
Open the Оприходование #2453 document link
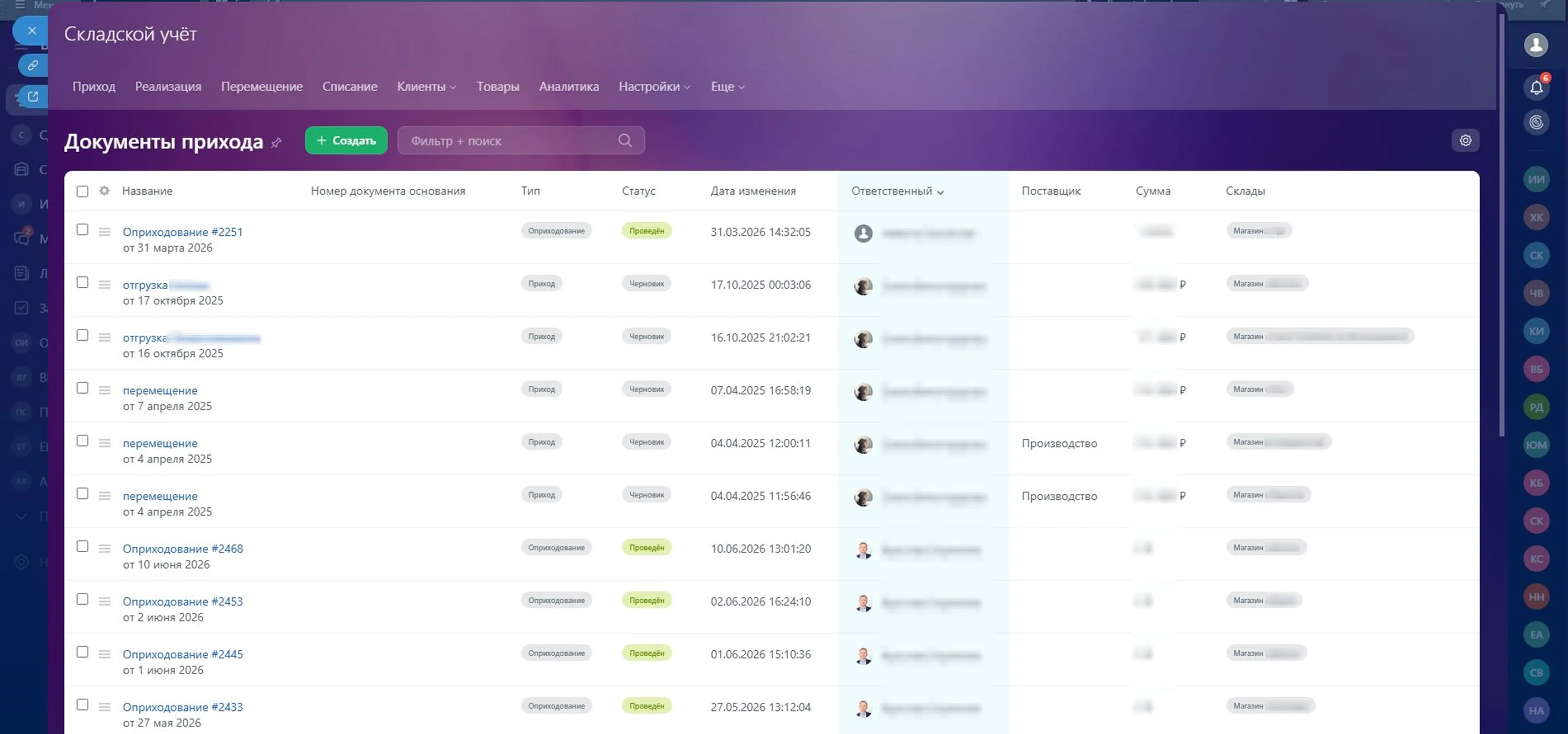coord(183,601)
